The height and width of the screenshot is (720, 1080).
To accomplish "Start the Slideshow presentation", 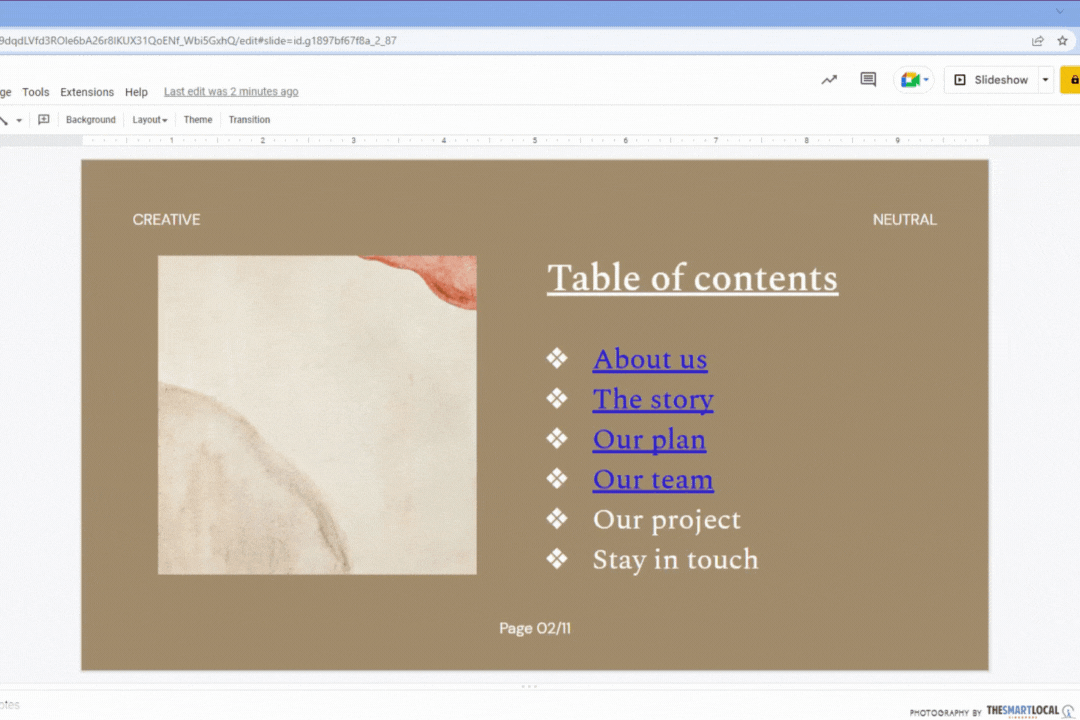I will 990,80.
